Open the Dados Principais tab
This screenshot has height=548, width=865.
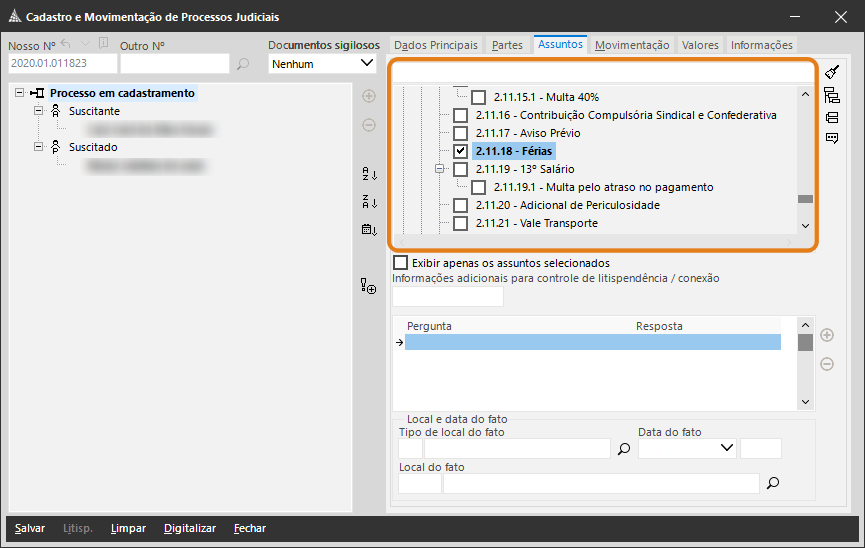437,45
